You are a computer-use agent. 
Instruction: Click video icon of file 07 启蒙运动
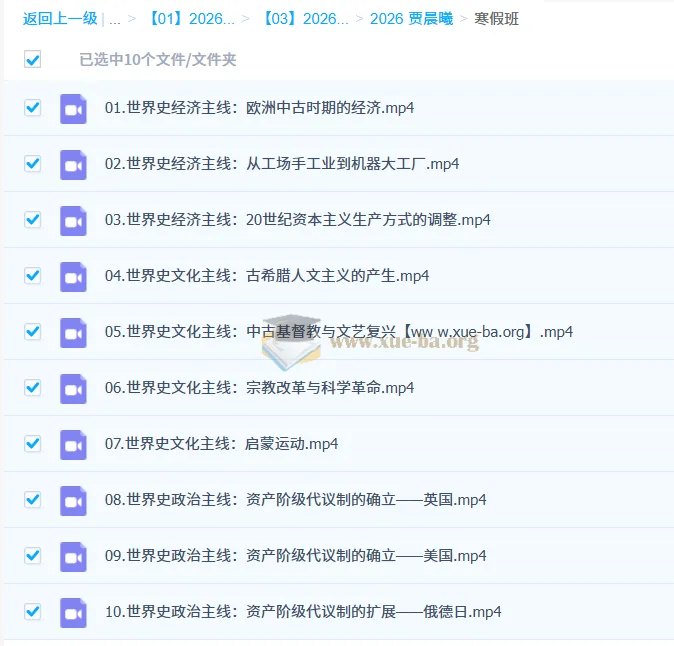pyautogui.click(x=73, y=445)
